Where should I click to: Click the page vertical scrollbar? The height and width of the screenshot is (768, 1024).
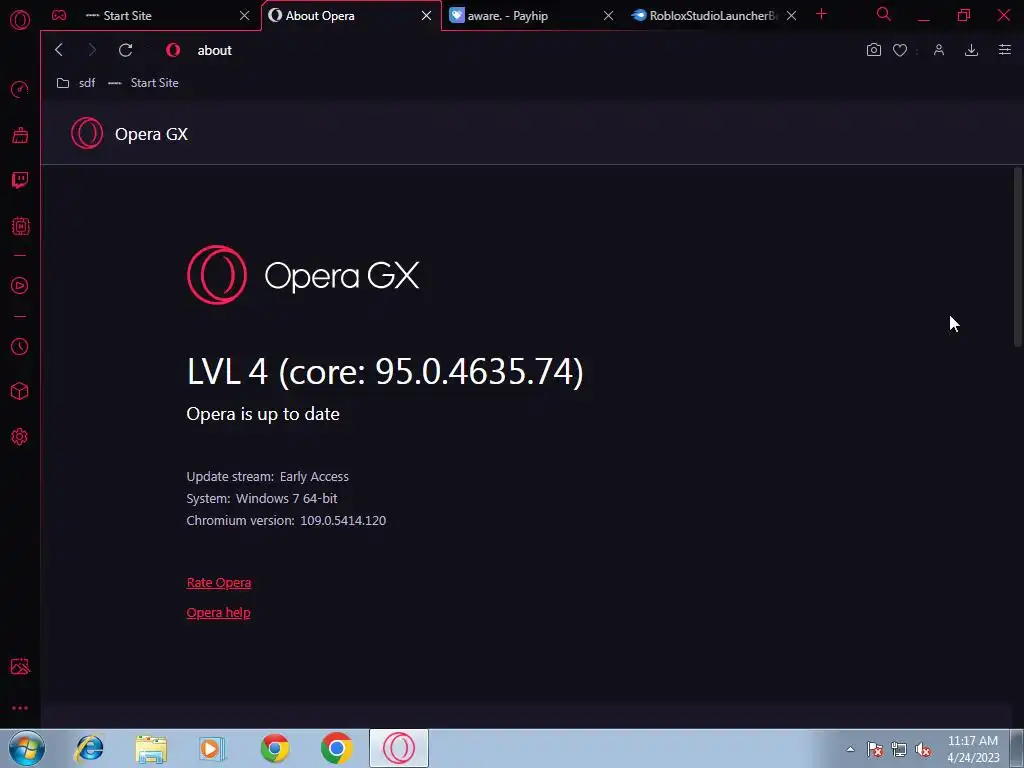pos(1017,257)
